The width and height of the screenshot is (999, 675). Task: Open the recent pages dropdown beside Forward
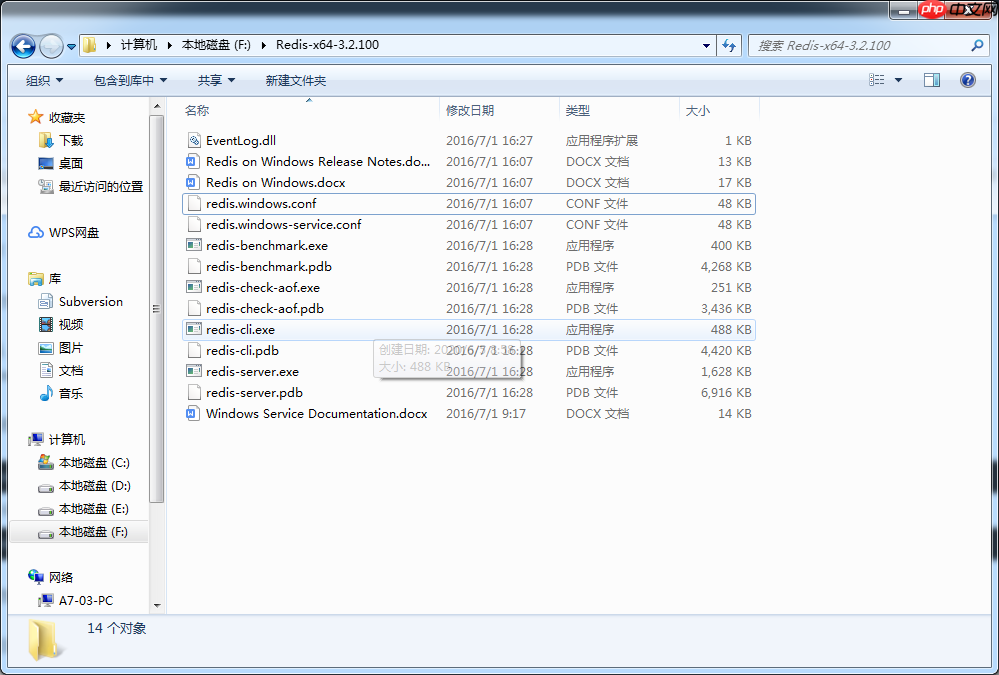[x=71, y=47]
